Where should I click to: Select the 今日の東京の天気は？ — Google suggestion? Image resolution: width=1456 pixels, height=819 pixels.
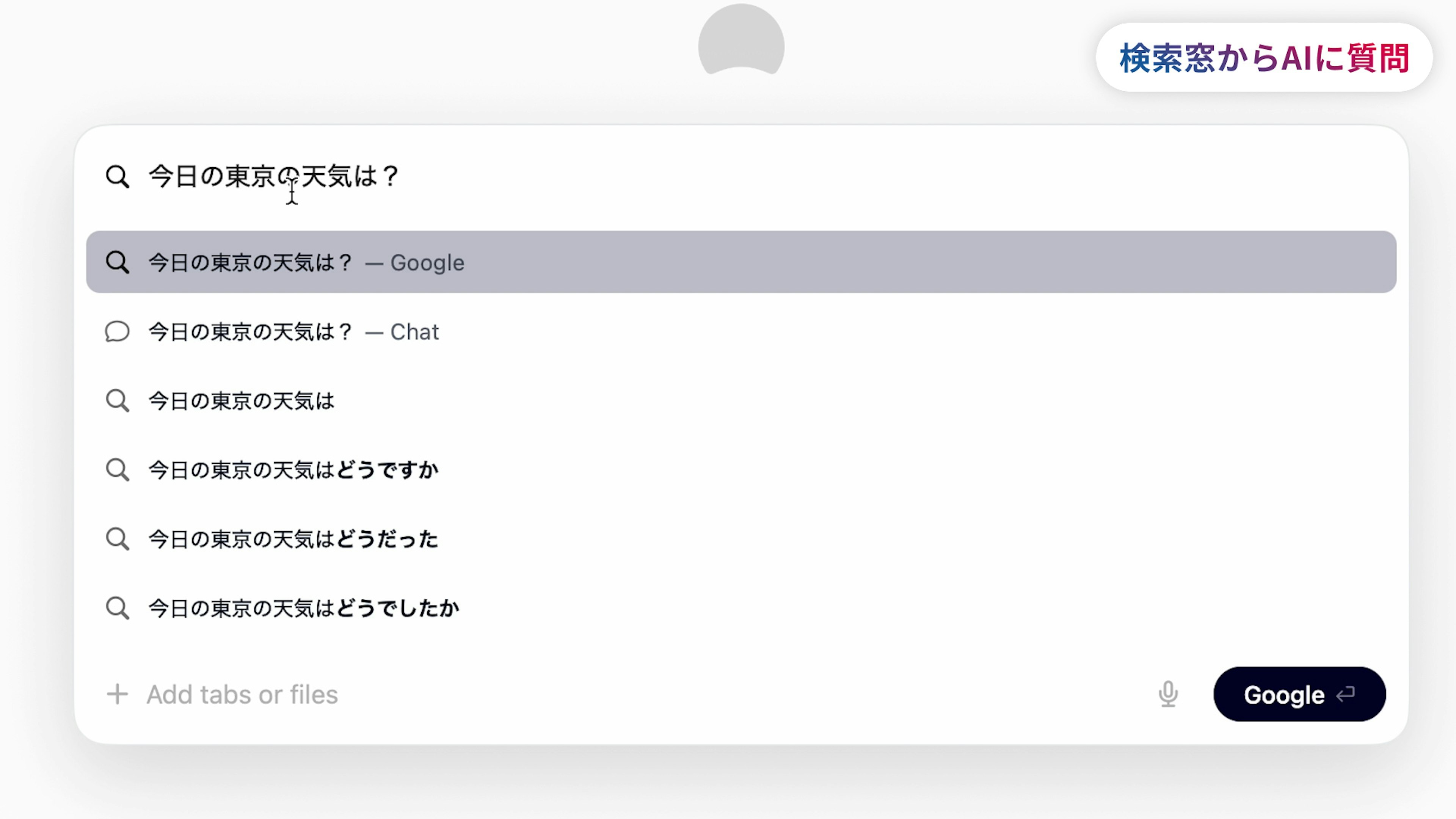click(x=306, y=263)
